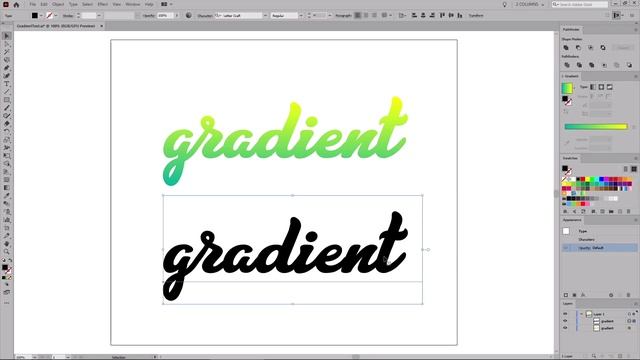Click the black fill swatch in control bar
The height and width of the screenshot is (360, 640).
[x=35, y=16]
